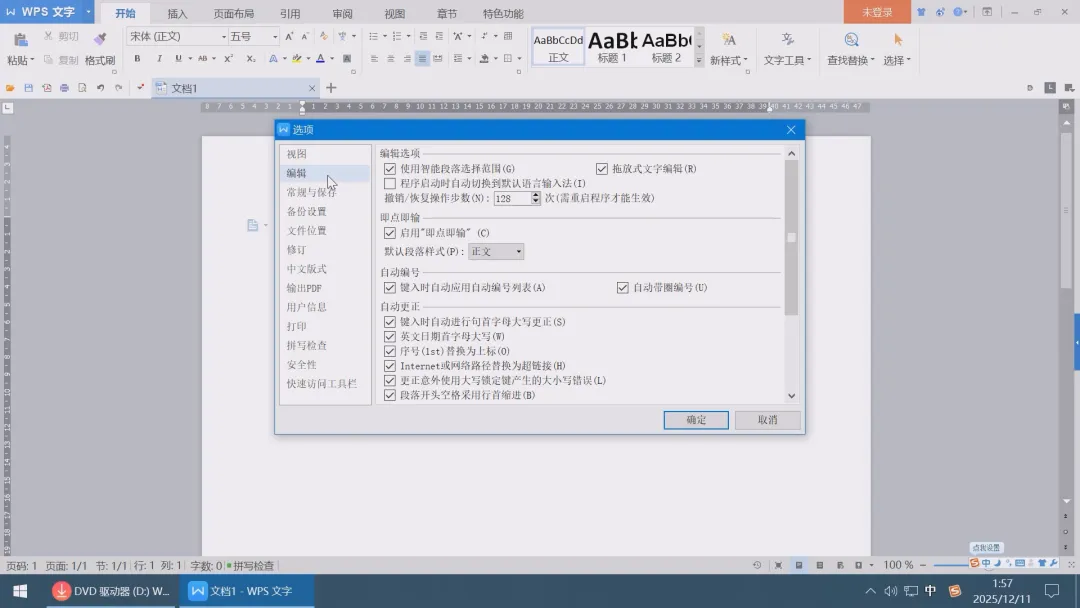Click the decrease indent icon
This screenshot has width=1080, height=608.
pos(423,36)
